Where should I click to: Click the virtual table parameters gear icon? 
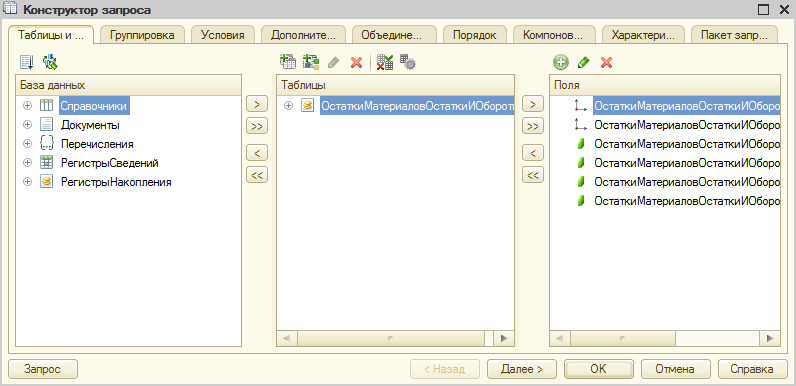tap(408, 62)
